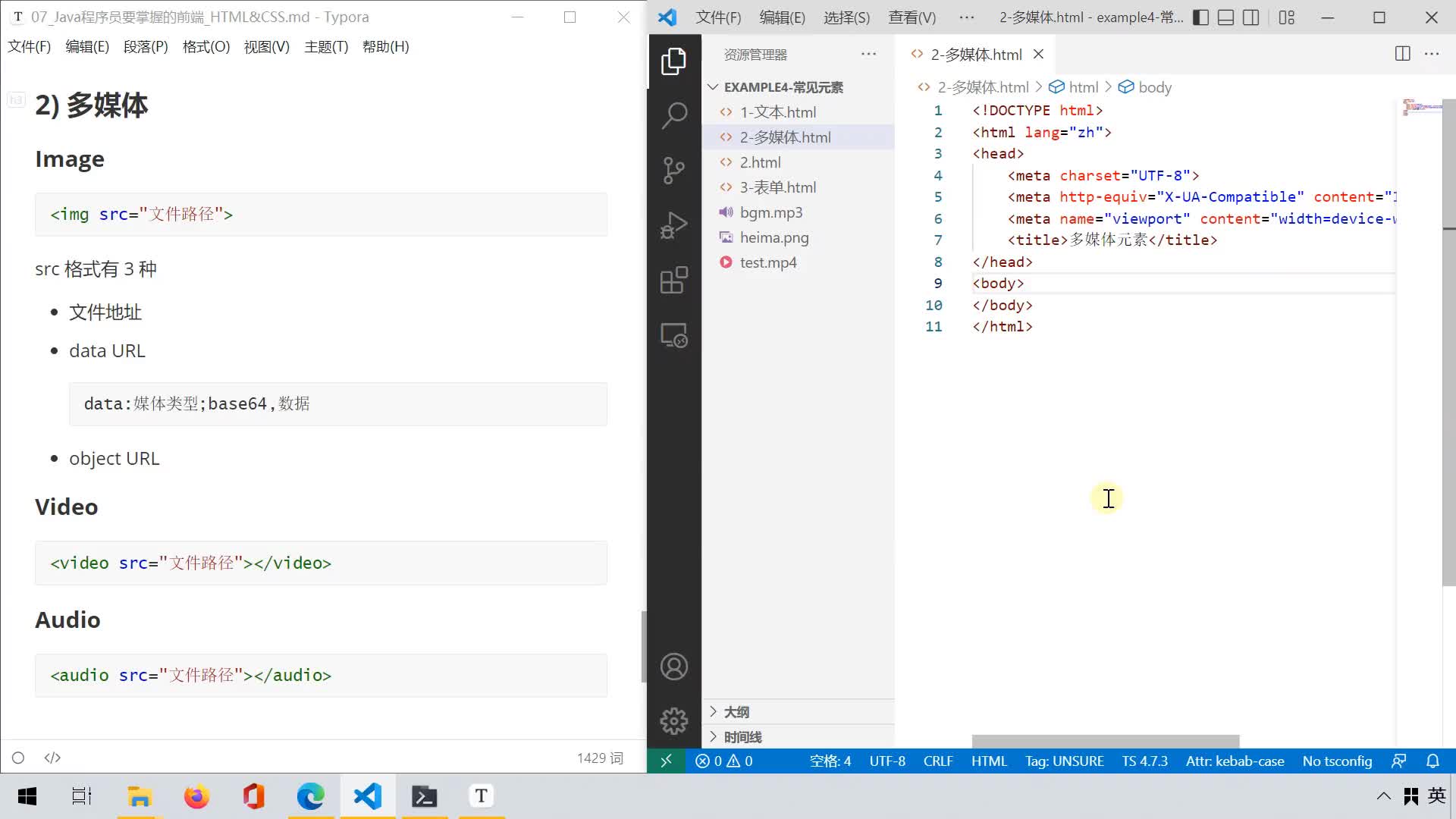Open the errors and warnings status item
This screenshot has width=1456, height=819.
point(723,761)
